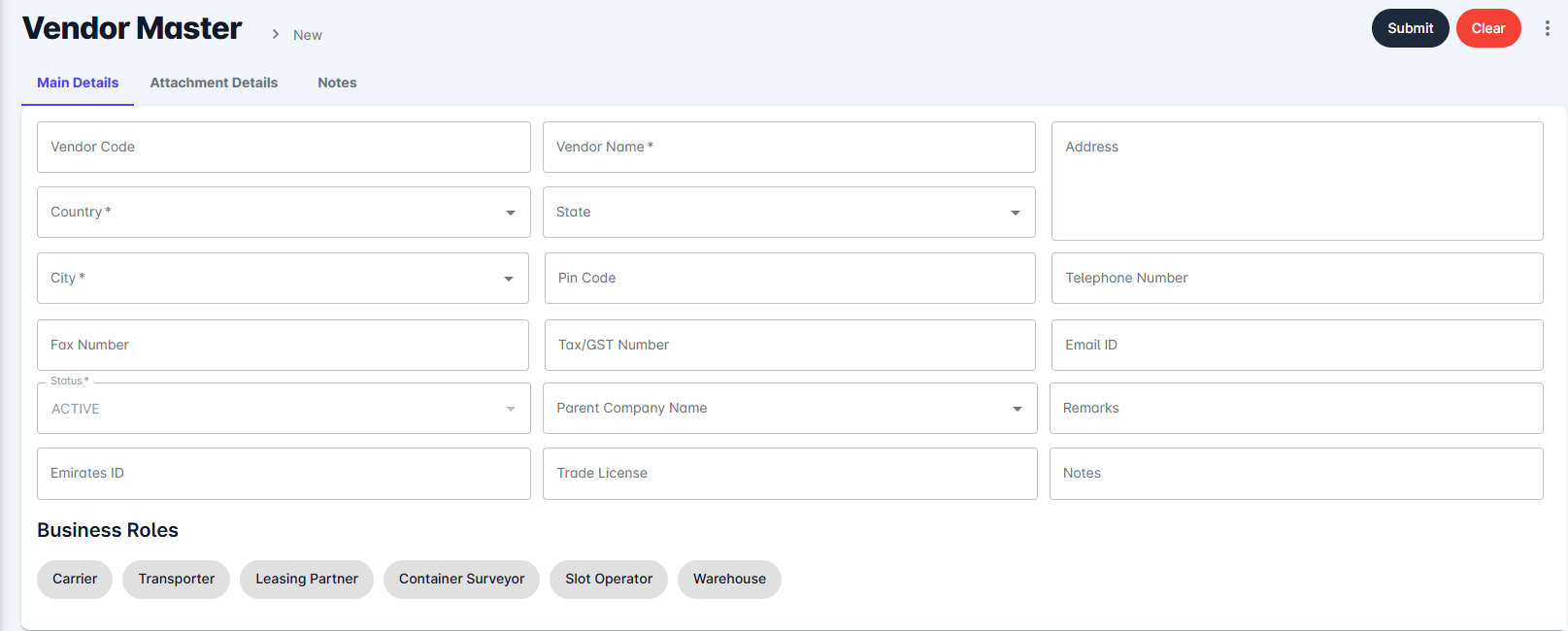Toggle the Container Surveyor role chip
Image resolution: width=1568 pixels, height=631 pixels.
coord(461,580)
